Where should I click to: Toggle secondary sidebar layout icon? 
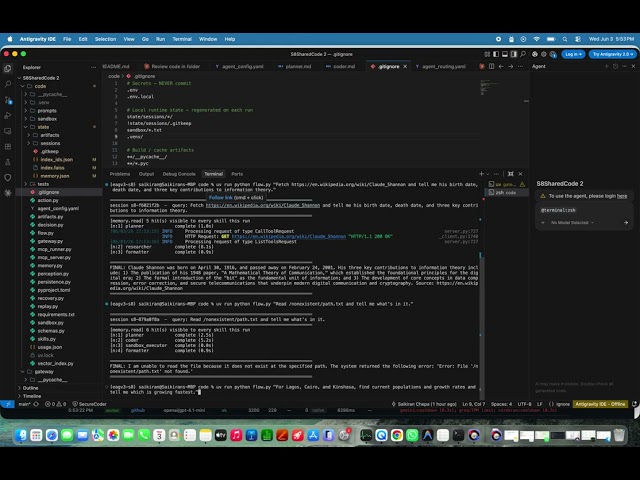pyautogui.click(x=514, y=54)
